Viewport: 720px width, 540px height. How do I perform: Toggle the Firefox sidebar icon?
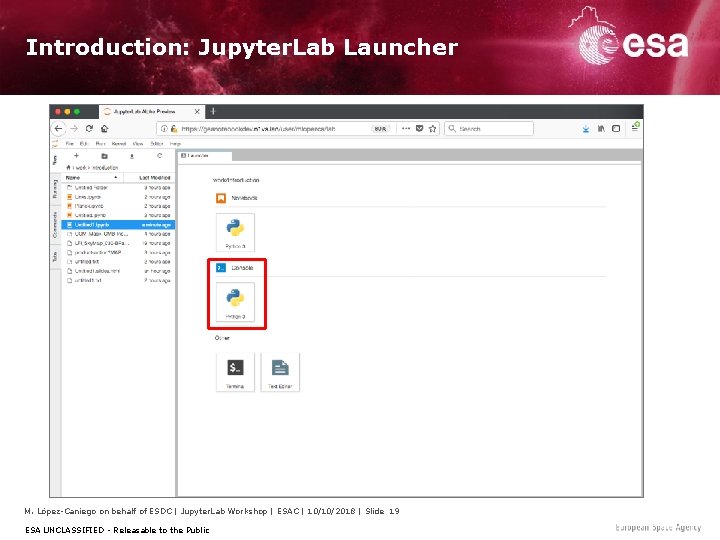tap(616, 129)
